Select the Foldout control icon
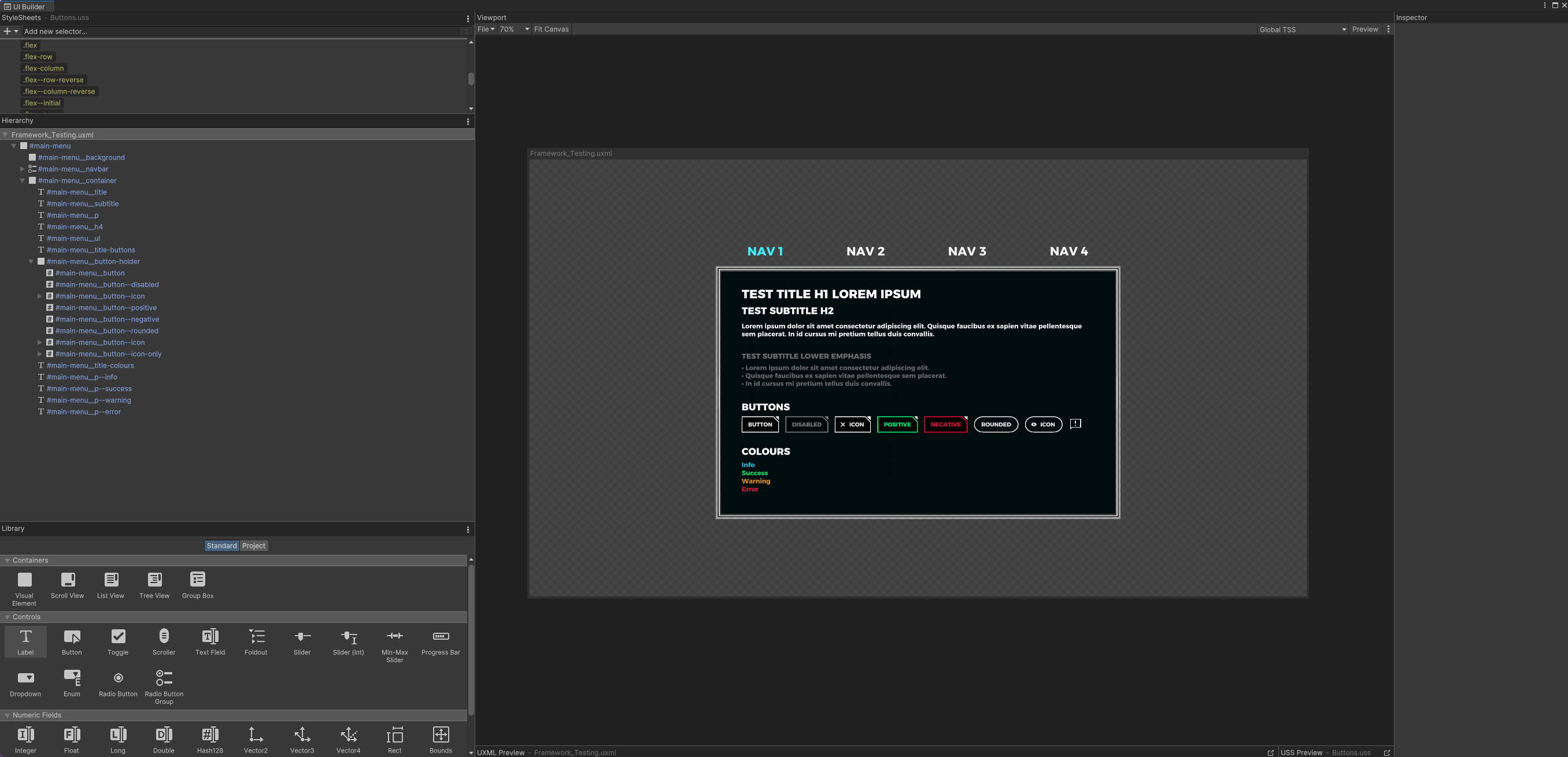Screen dimensions: 1568x757 point(256,636)
